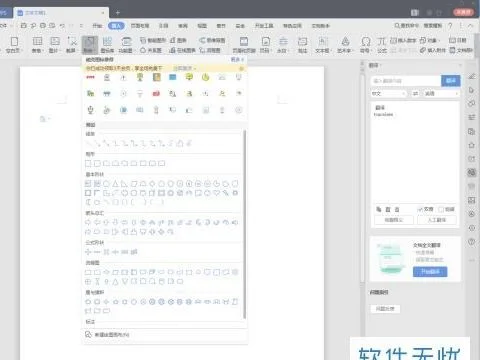Select the first line shape under Lines
Image resolution: width=480 pixels, height=360 pixels.
[x=89, y=144]
